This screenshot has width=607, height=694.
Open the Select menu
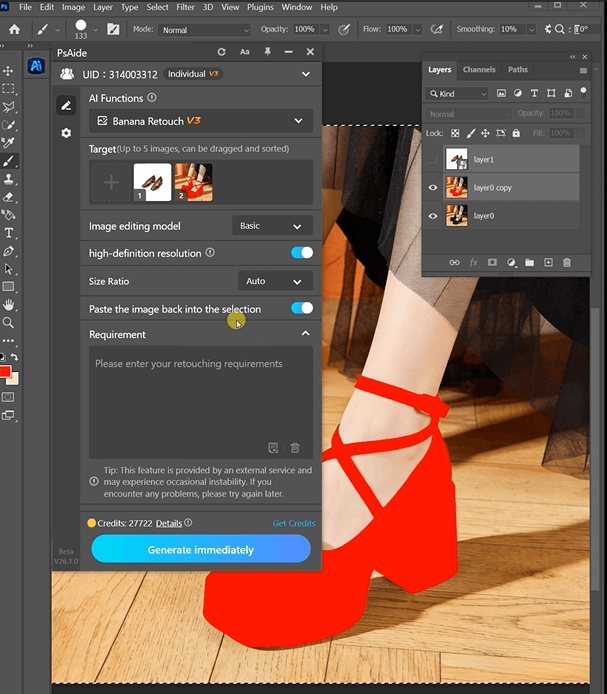pos(157,7)
